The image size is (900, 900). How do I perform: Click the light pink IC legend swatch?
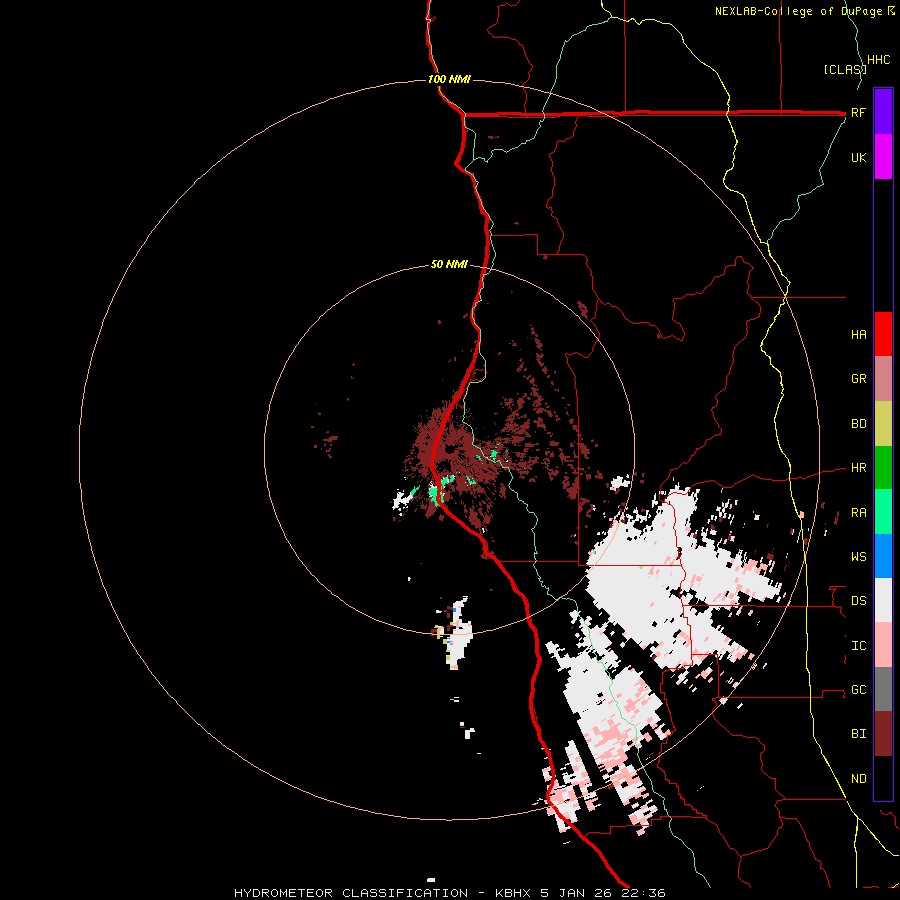(883, 645)
